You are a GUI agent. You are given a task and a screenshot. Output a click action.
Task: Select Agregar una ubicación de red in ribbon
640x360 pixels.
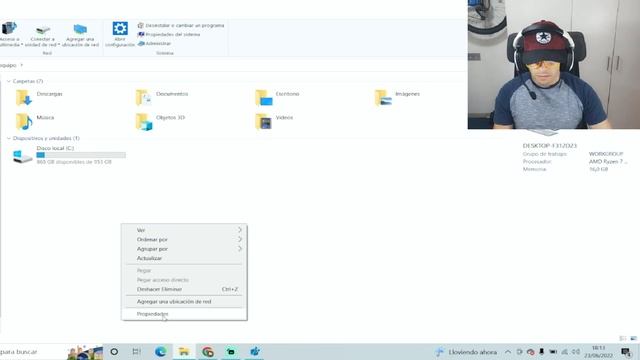[x=80, y=34]
